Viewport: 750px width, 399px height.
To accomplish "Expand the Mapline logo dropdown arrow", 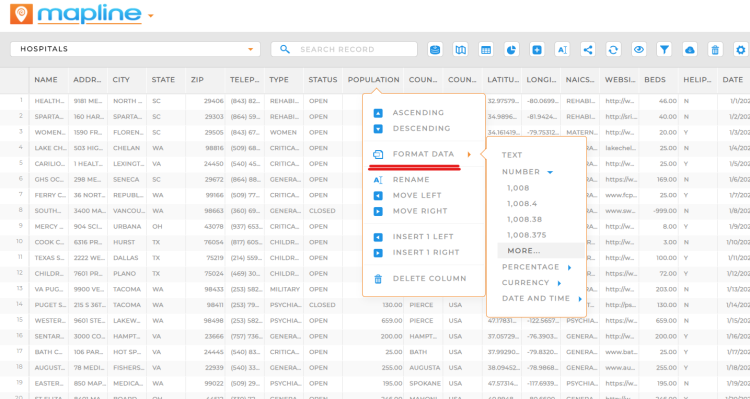I will pos(151,15).
